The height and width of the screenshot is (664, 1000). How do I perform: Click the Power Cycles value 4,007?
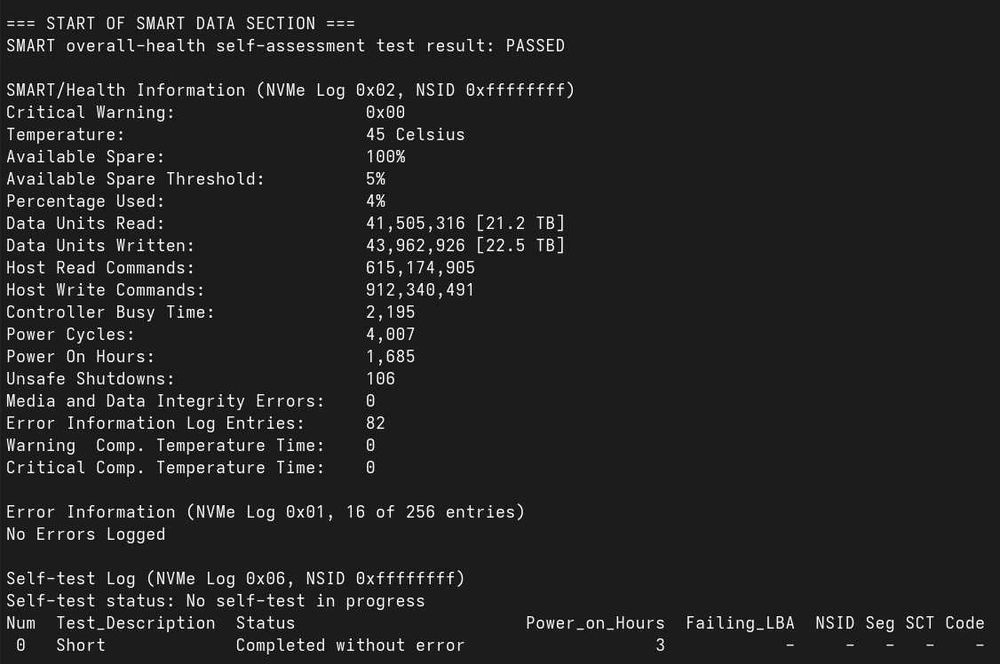tap(390, 334)
